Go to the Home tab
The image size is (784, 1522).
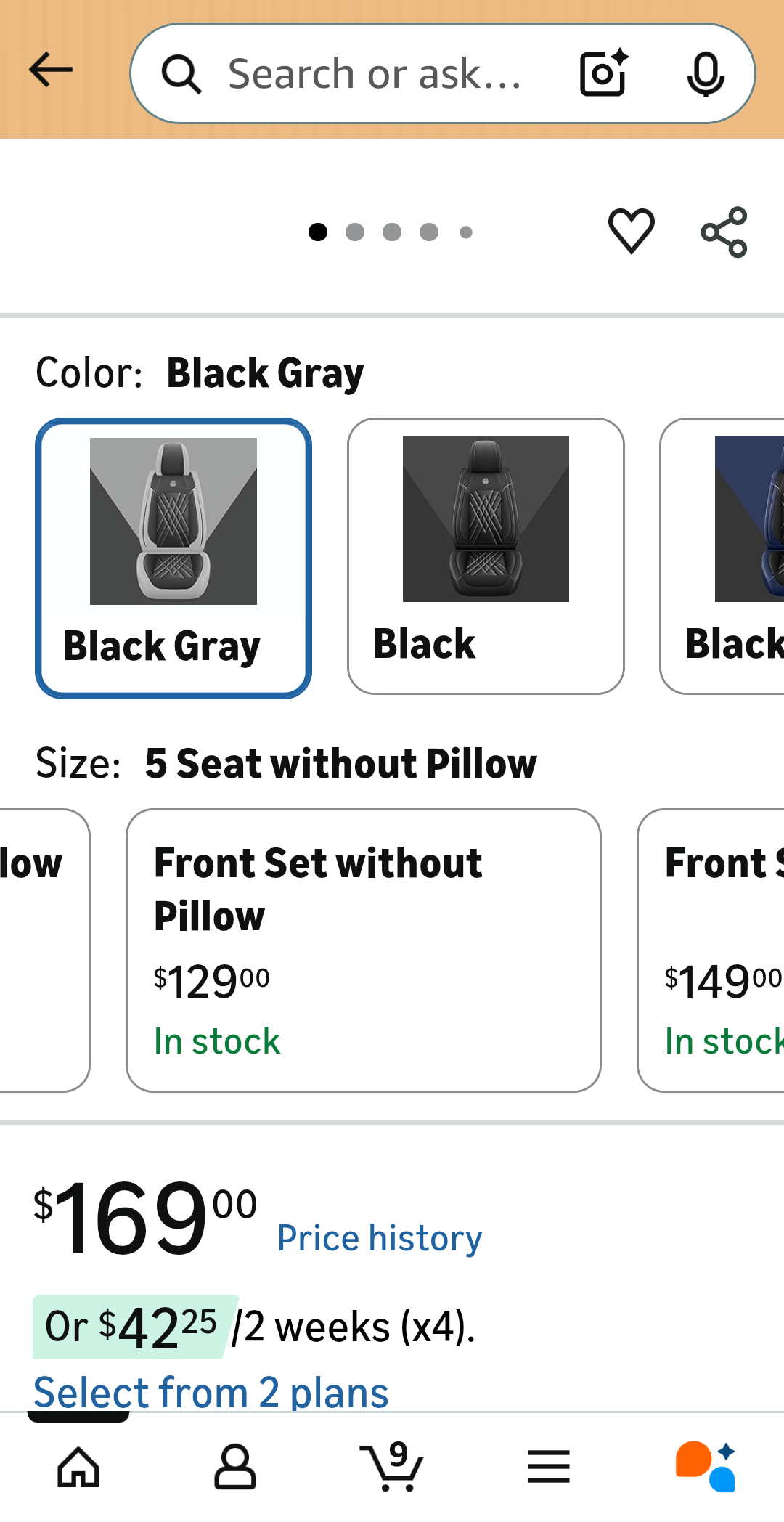[78, 1467]
